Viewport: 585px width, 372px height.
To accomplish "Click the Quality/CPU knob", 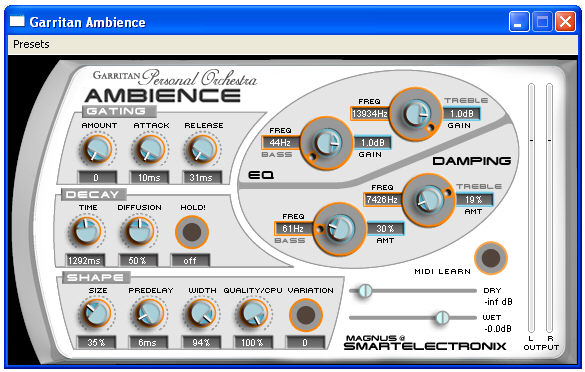I will click(x=254, y=313).
